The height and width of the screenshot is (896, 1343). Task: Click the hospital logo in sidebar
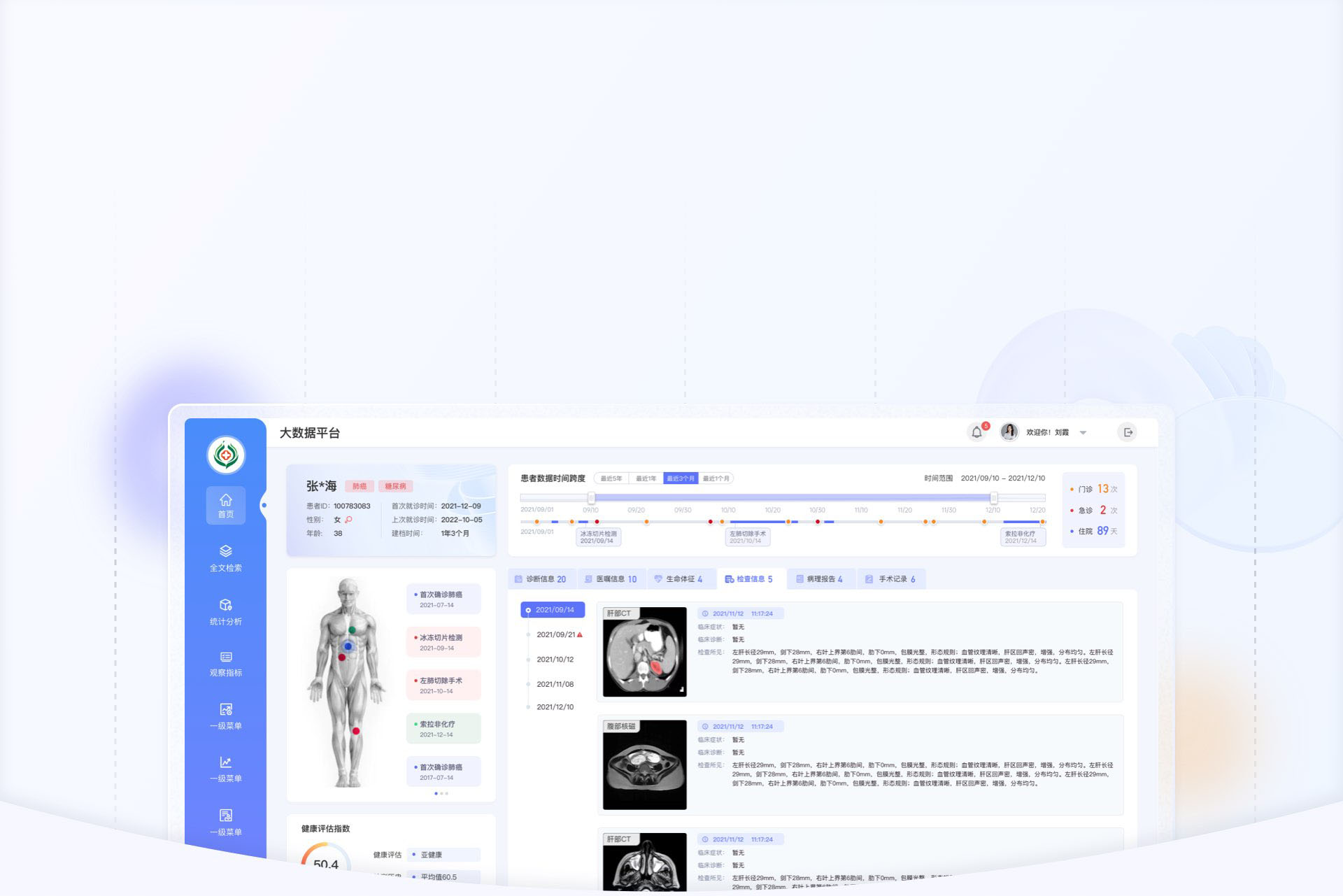[x=225, y=455]
